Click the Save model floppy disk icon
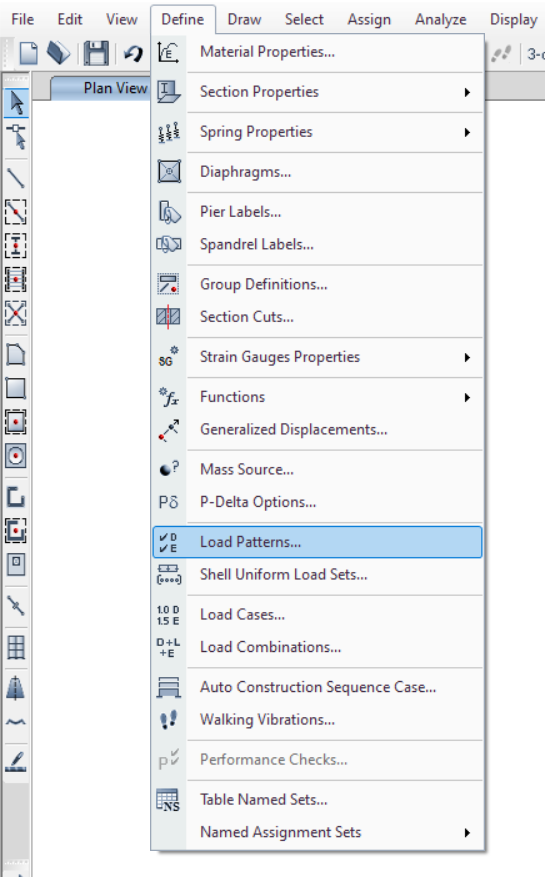The width and height of the screenshot is (545, 877). [x=96, y=54]
